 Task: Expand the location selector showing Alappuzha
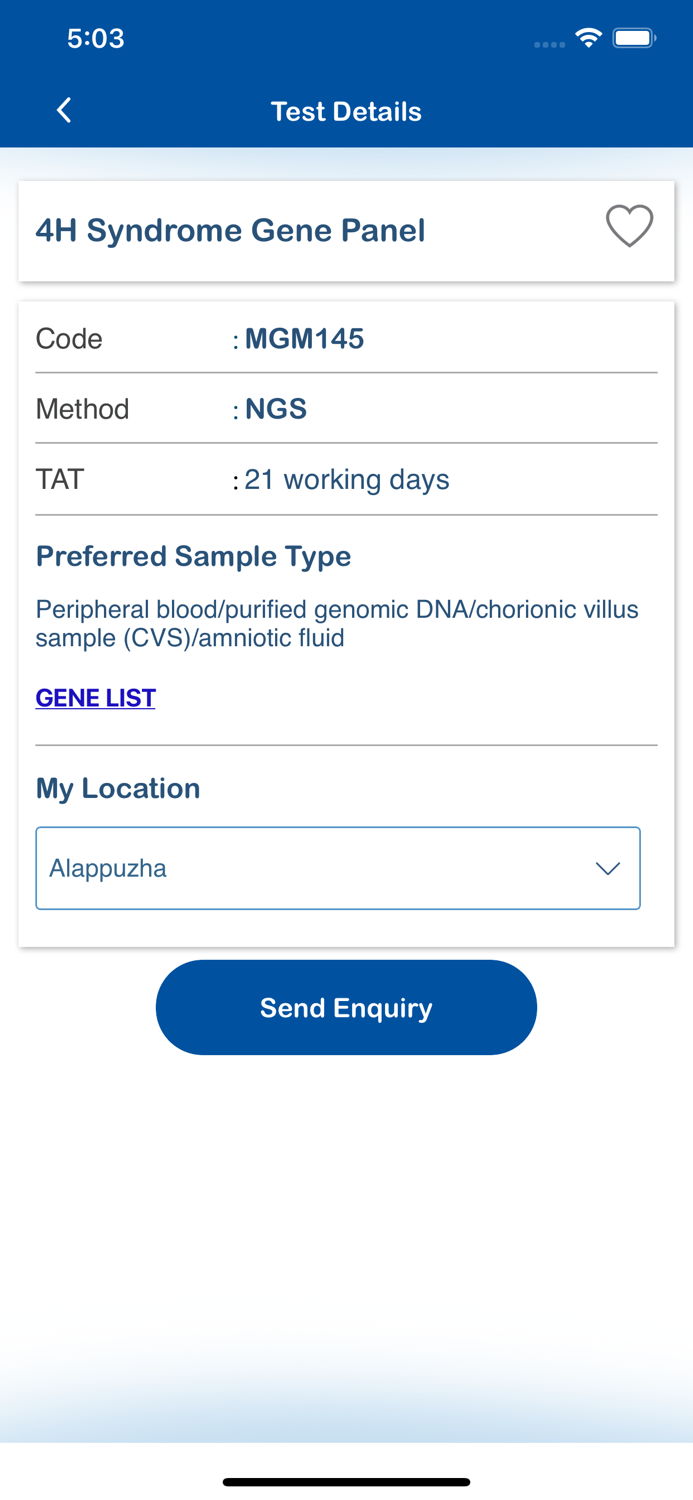338,867
